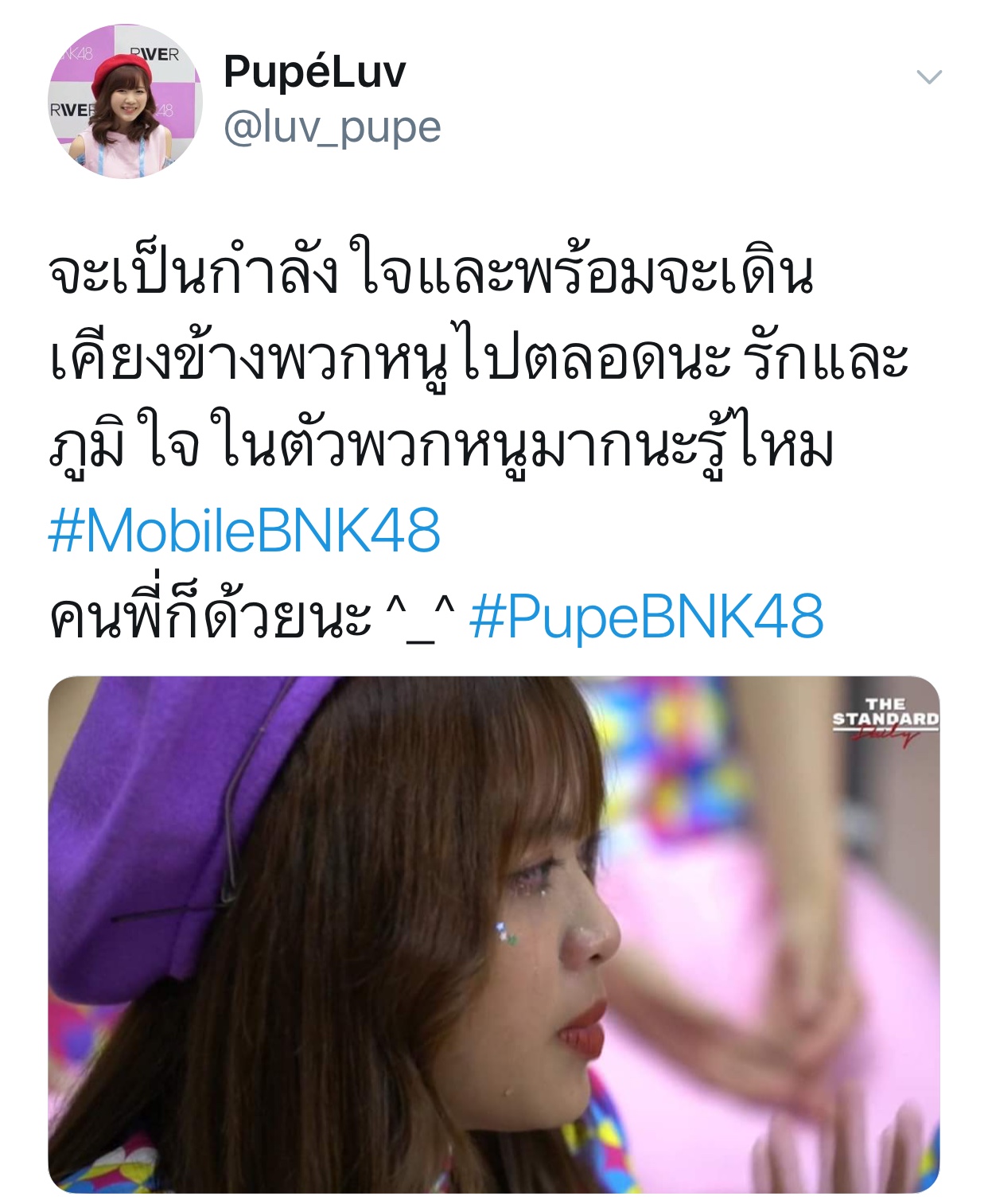Click the red lips in the photo
The height and width of the screenshot is (1204, 988).
click(582, 1029)
